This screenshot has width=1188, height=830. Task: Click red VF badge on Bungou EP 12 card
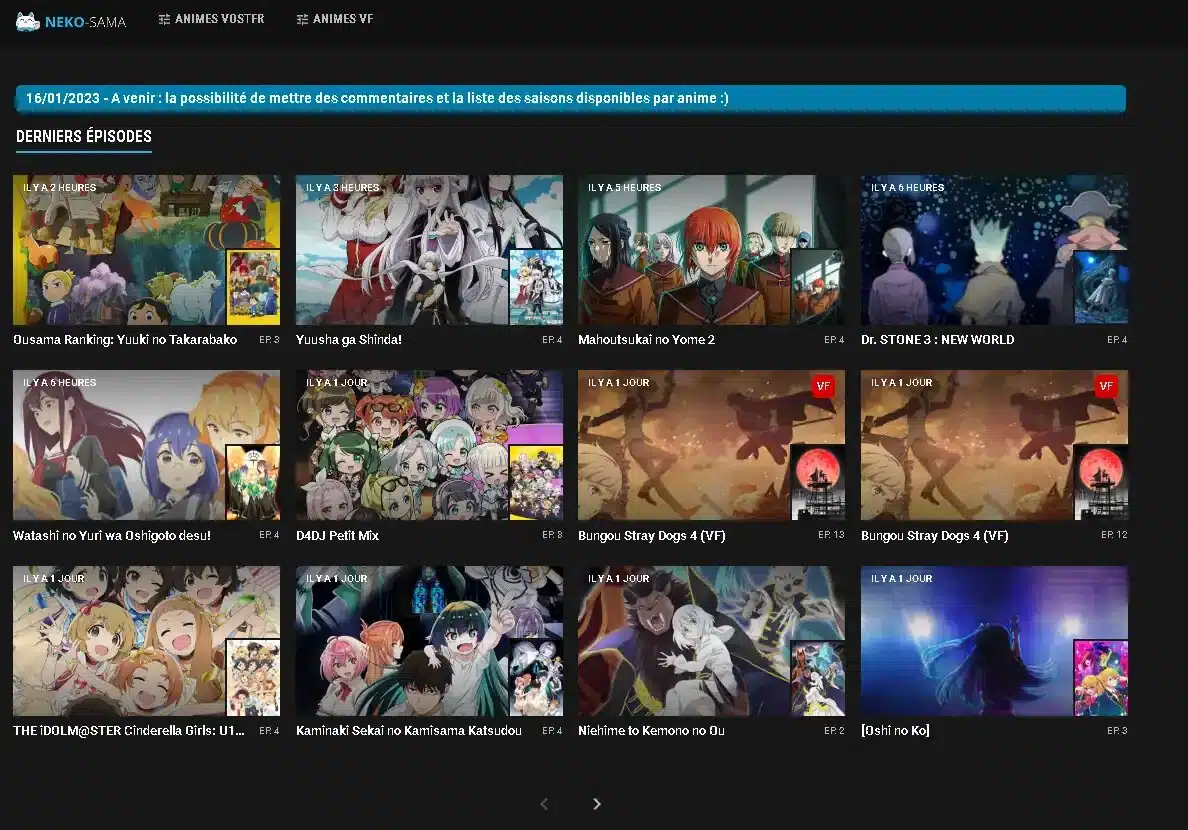click(1105, 386)
